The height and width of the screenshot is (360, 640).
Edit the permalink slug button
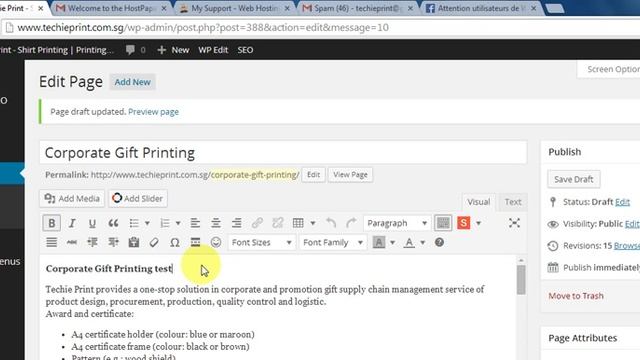pos(313,175)
